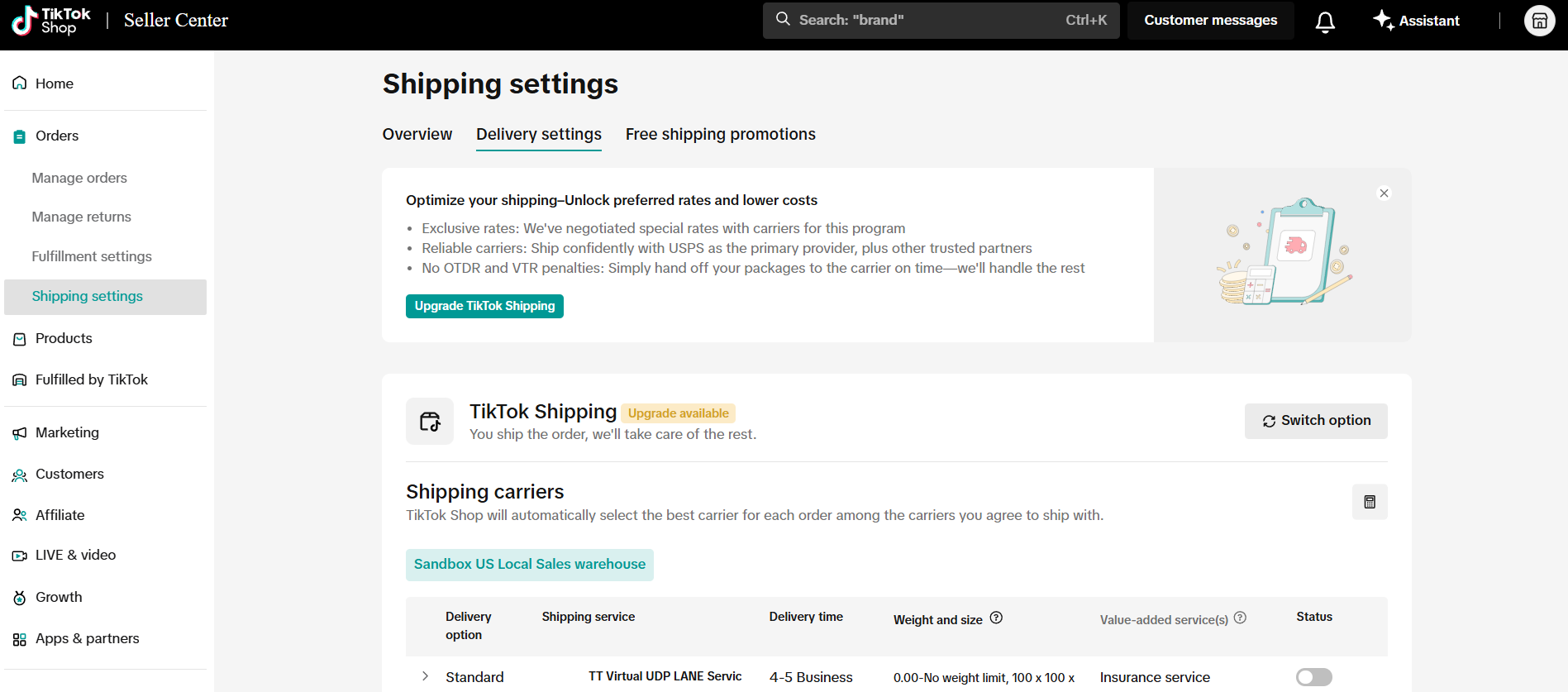This screenshot has height=692, width=1568.
Task: Open Manage orders in sidebar
Action: pyautogui.click(x=79, y=178)
